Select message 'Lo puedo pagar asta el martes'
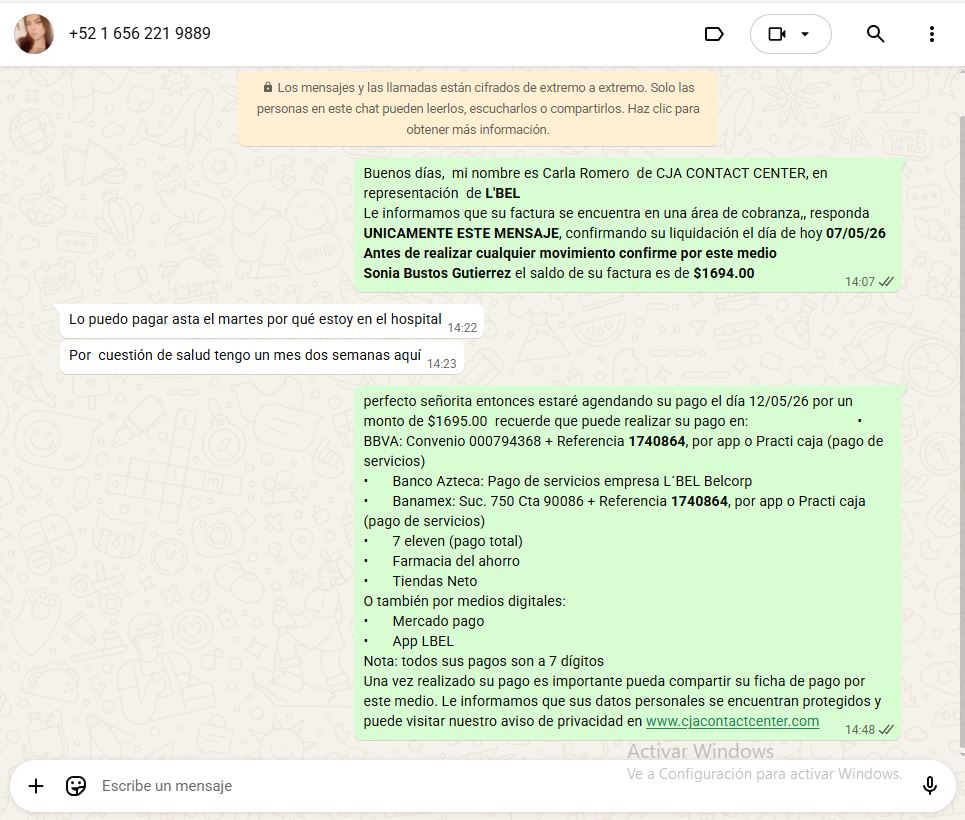This screenshot has width=965, height=820. click(271, 321)
